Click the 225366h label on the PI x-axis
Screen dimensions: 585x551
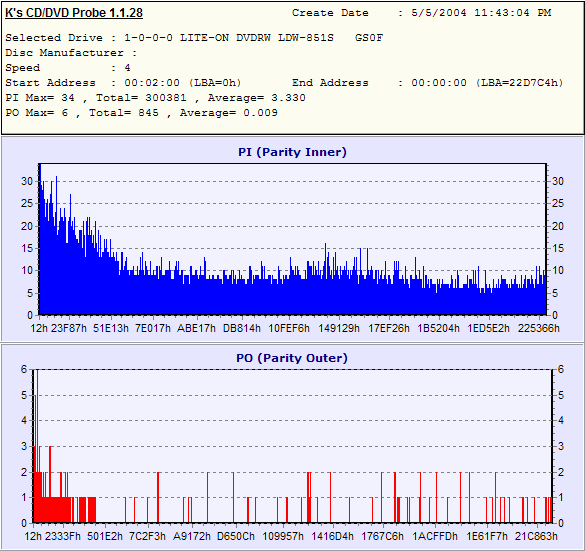point(538,328)
